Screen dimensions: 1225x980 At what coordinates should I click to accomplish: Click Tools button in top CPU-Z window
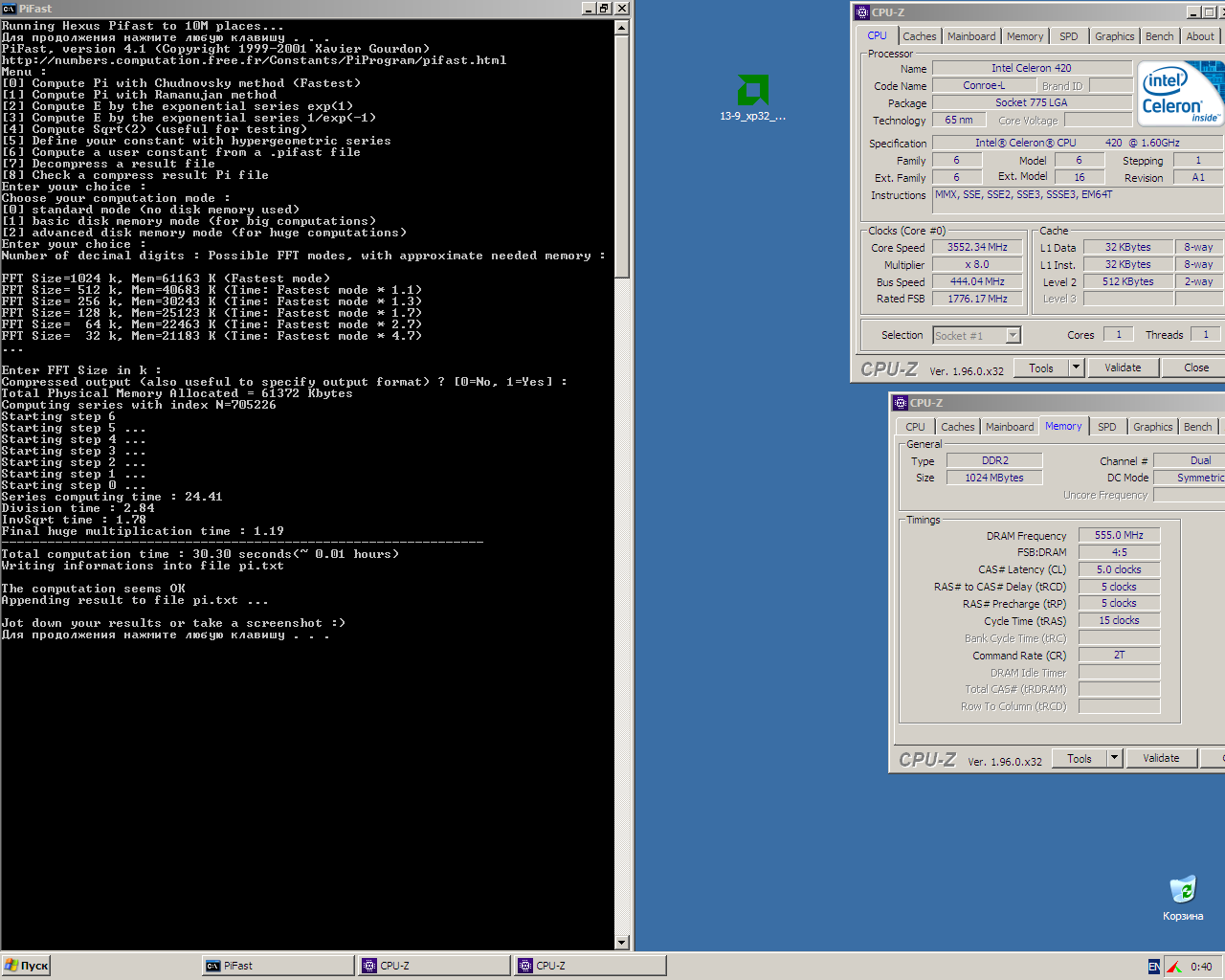[x=1041, y=367]
